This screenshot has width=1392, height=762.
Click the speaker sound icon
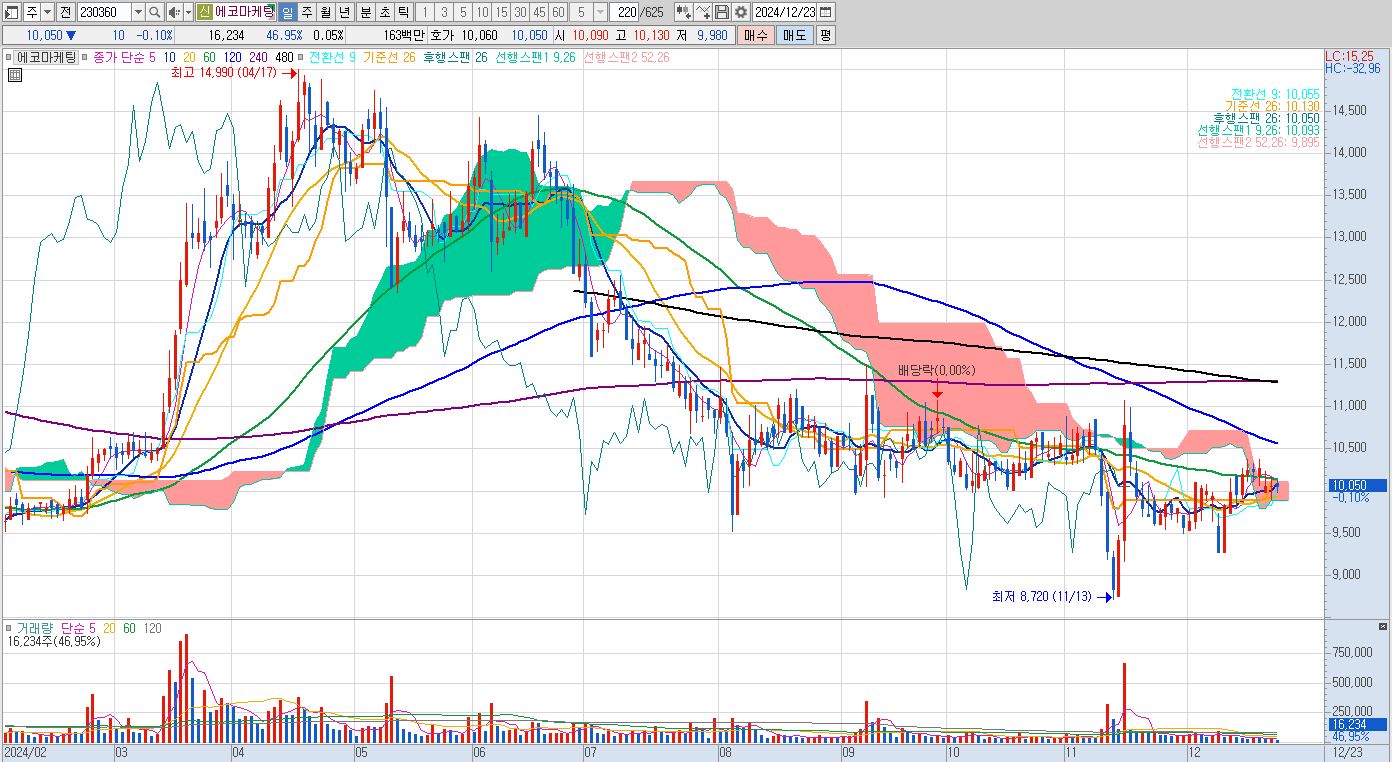(x=173, y=12)
